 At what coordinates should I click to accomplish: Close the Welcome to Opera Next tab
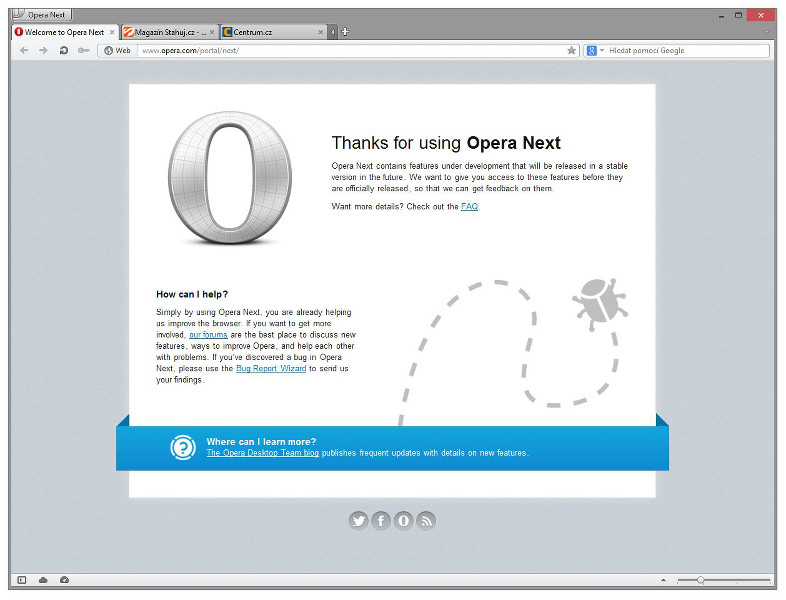coord(112,32)
